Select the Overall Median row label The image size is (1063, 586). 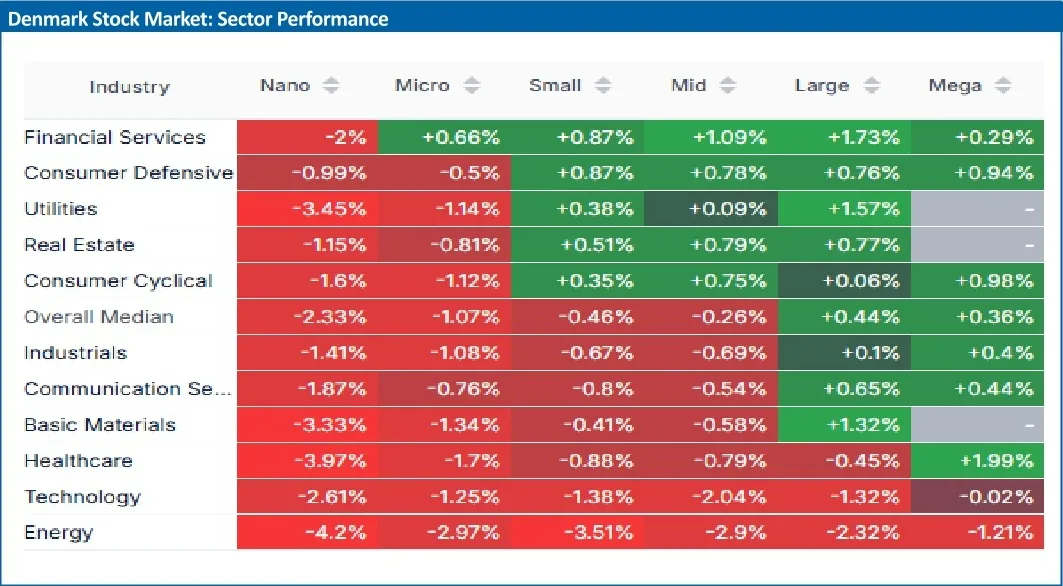(x=99, y=317)
